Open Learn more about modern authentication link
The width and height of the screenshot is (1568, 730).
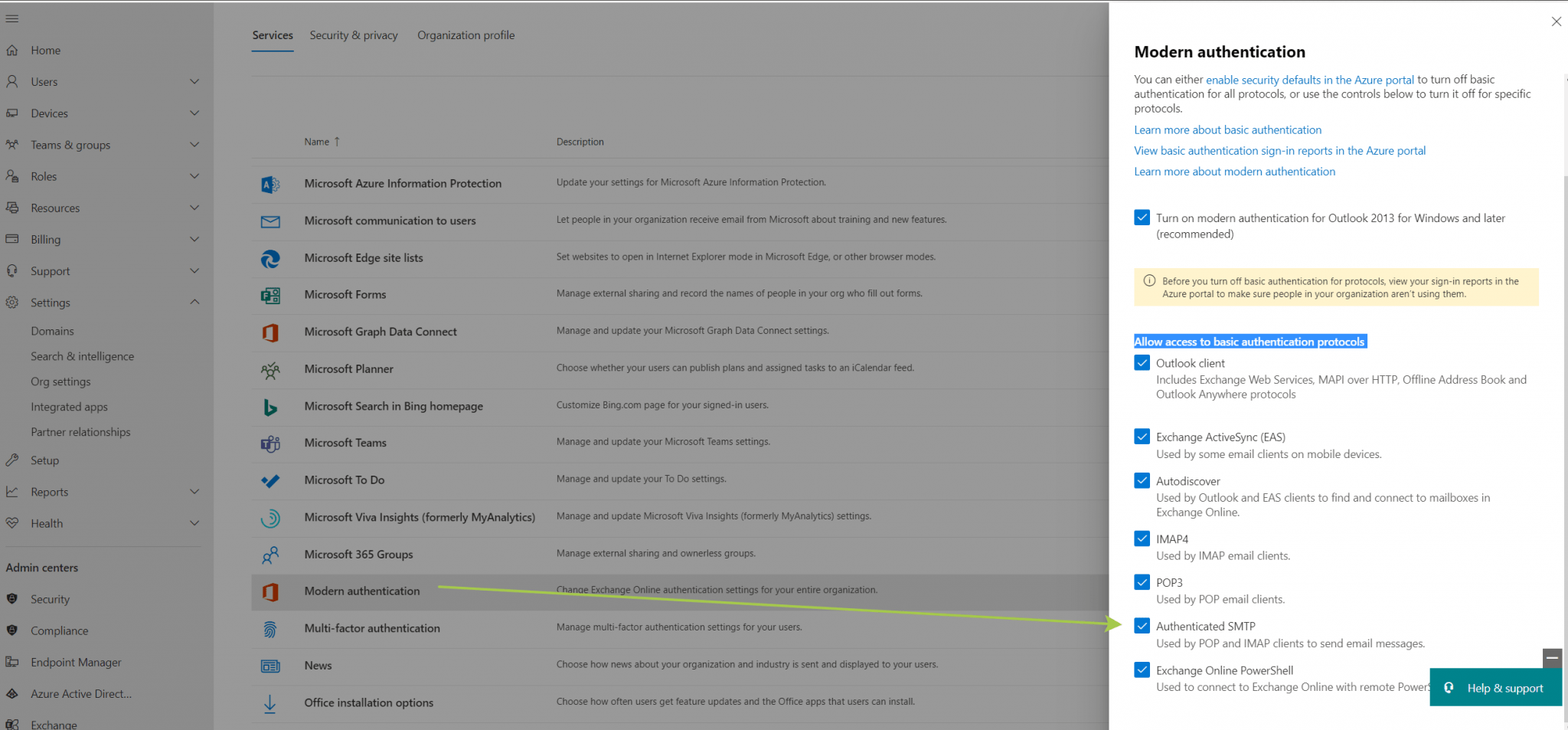(x=1235, y=172)
